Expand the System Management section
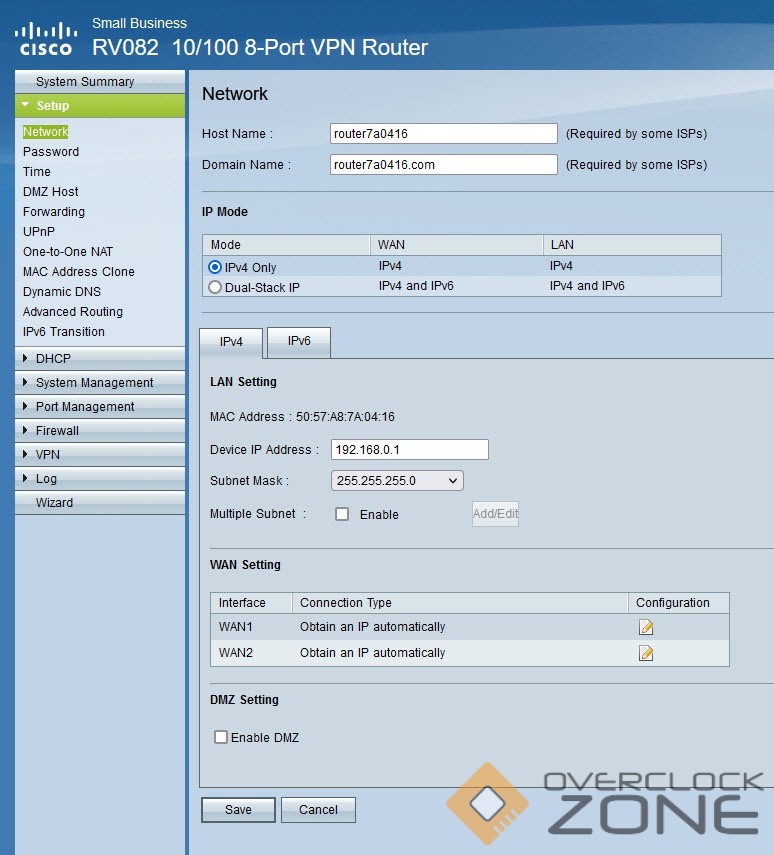 pos(100,382)
